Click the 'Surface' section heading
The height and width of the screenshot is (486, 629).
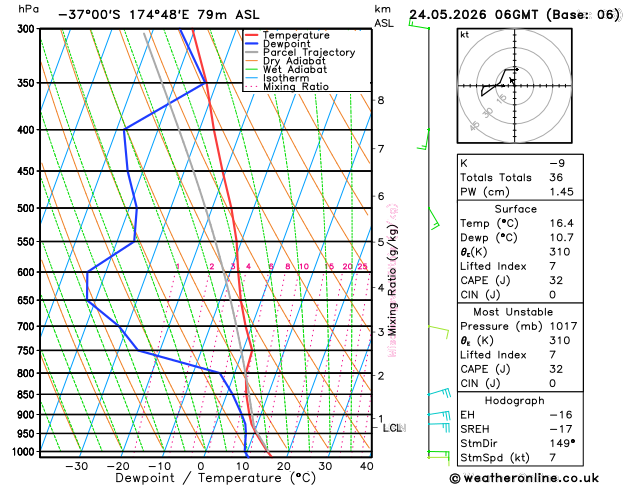(x=515, y=209)
